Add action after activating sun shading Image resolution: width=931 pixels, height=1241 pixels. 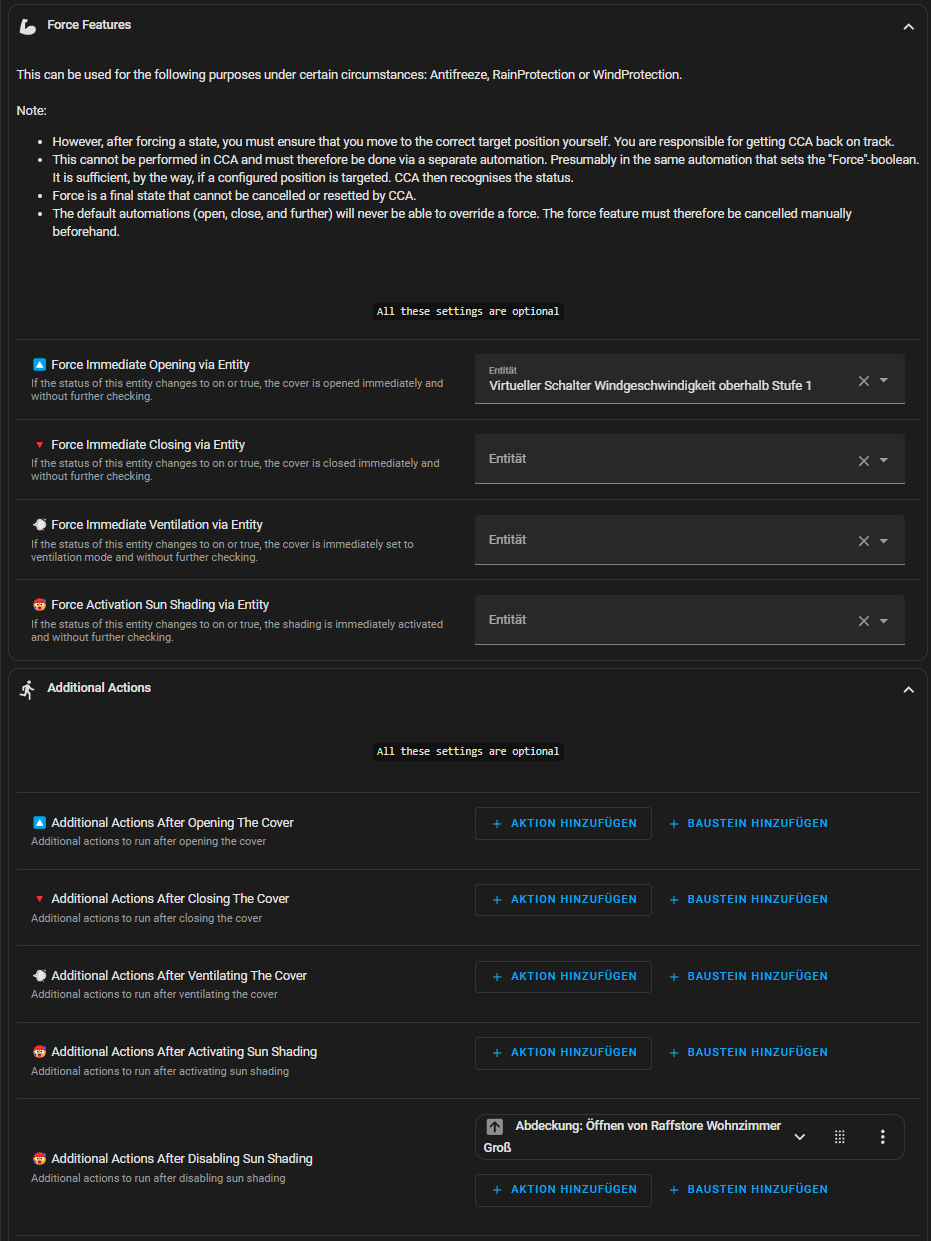click(563, 1053)
